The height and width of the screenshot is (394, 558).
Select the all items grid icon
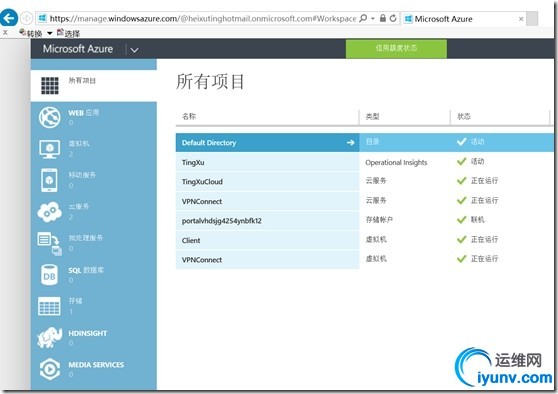click(x=50, y=85)
